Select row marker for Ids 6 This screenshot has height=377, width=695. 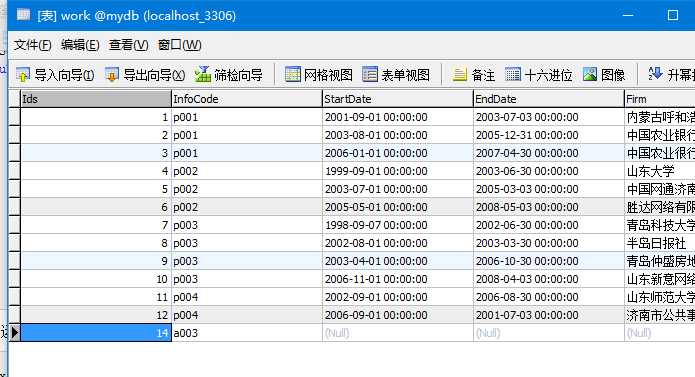[14, 207]
